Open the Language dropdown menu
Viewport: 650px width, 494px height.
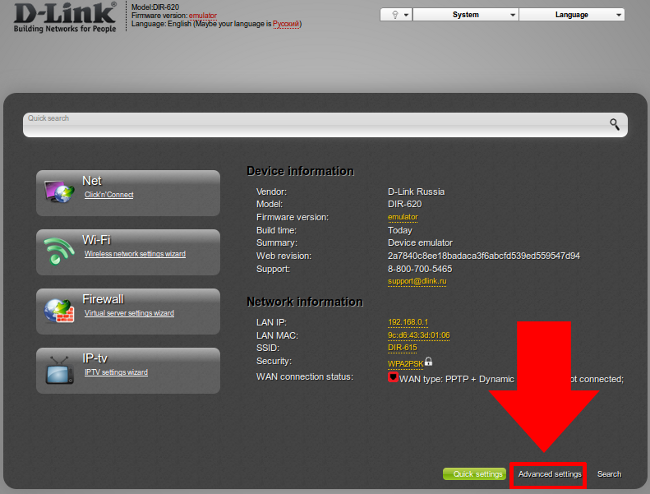coord(572,15)
